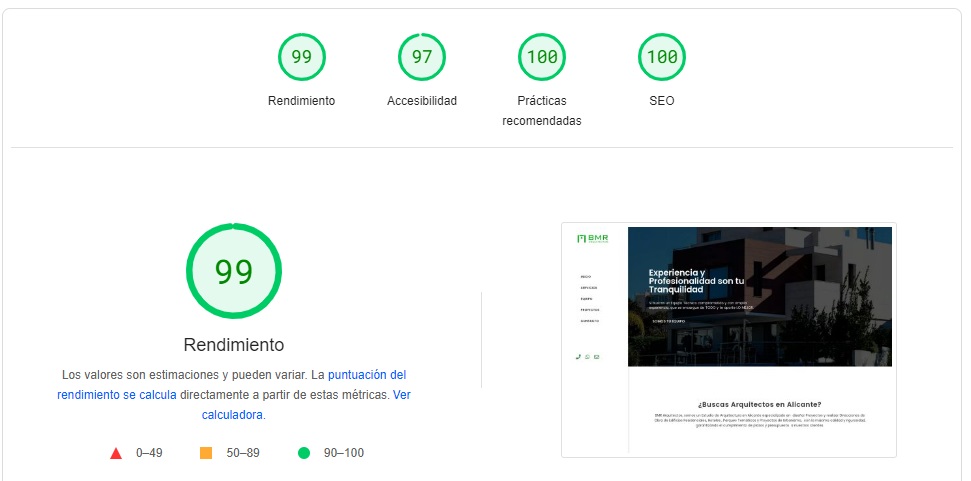Click the phone icon in the site preview

point(578,356)
